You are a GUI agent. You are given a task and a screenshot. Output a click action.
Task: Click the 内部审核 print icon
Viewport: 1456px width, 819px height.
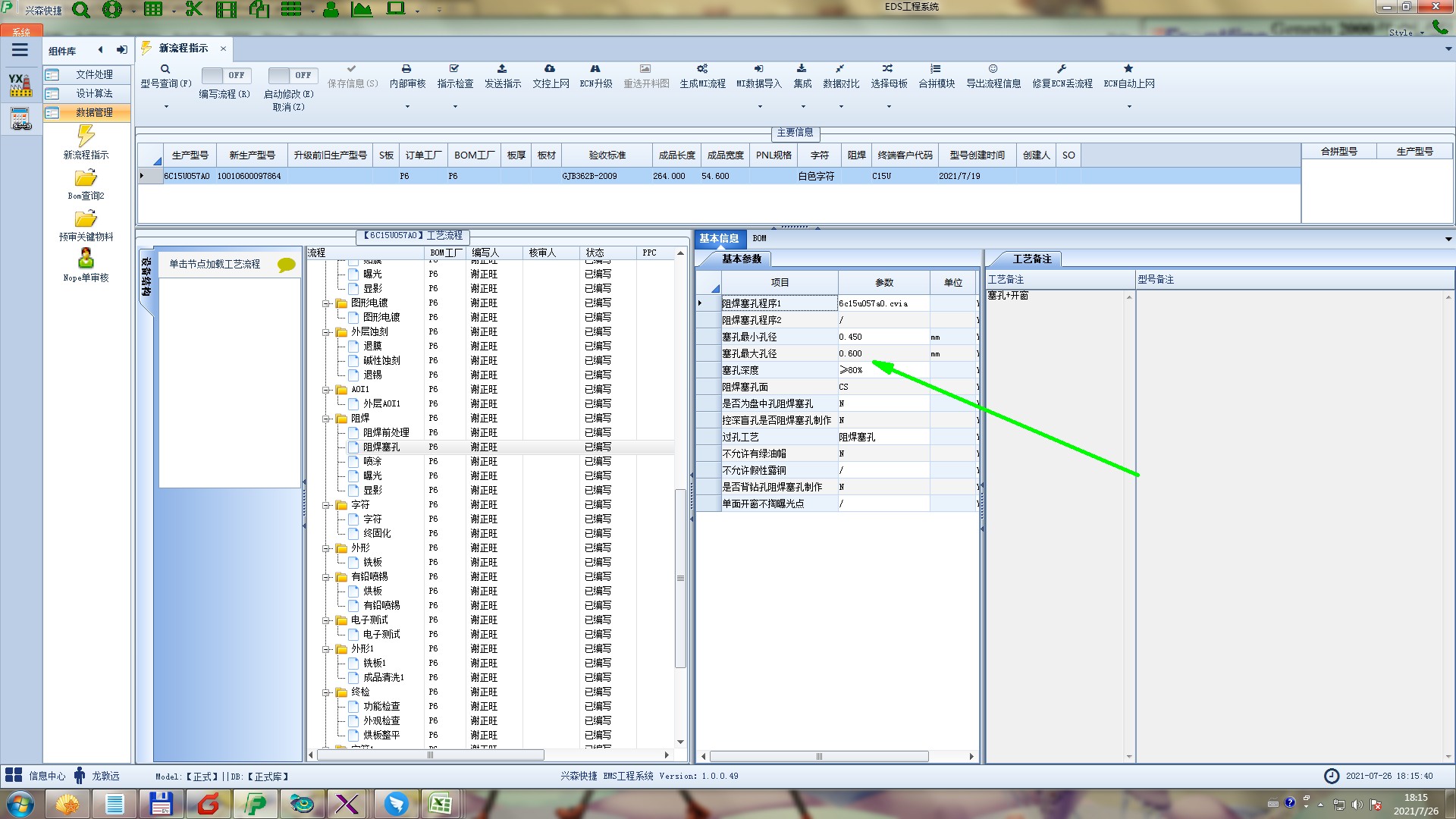(x=406, y=69)
